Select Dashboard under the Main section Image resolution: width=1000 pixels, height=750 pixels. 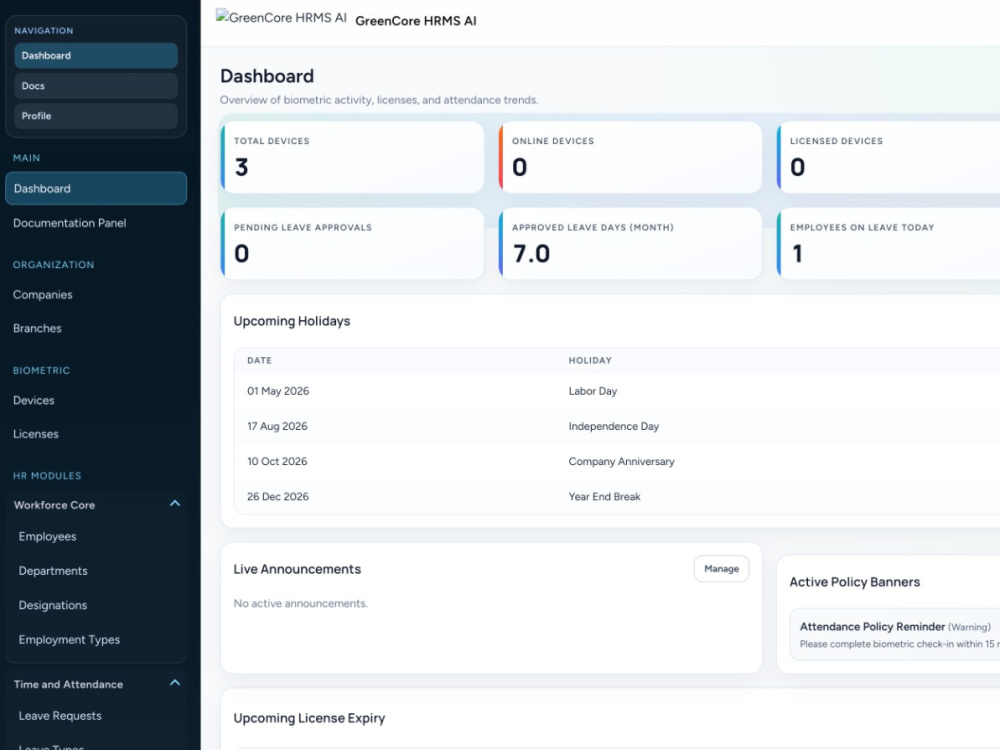coord(96,188)
